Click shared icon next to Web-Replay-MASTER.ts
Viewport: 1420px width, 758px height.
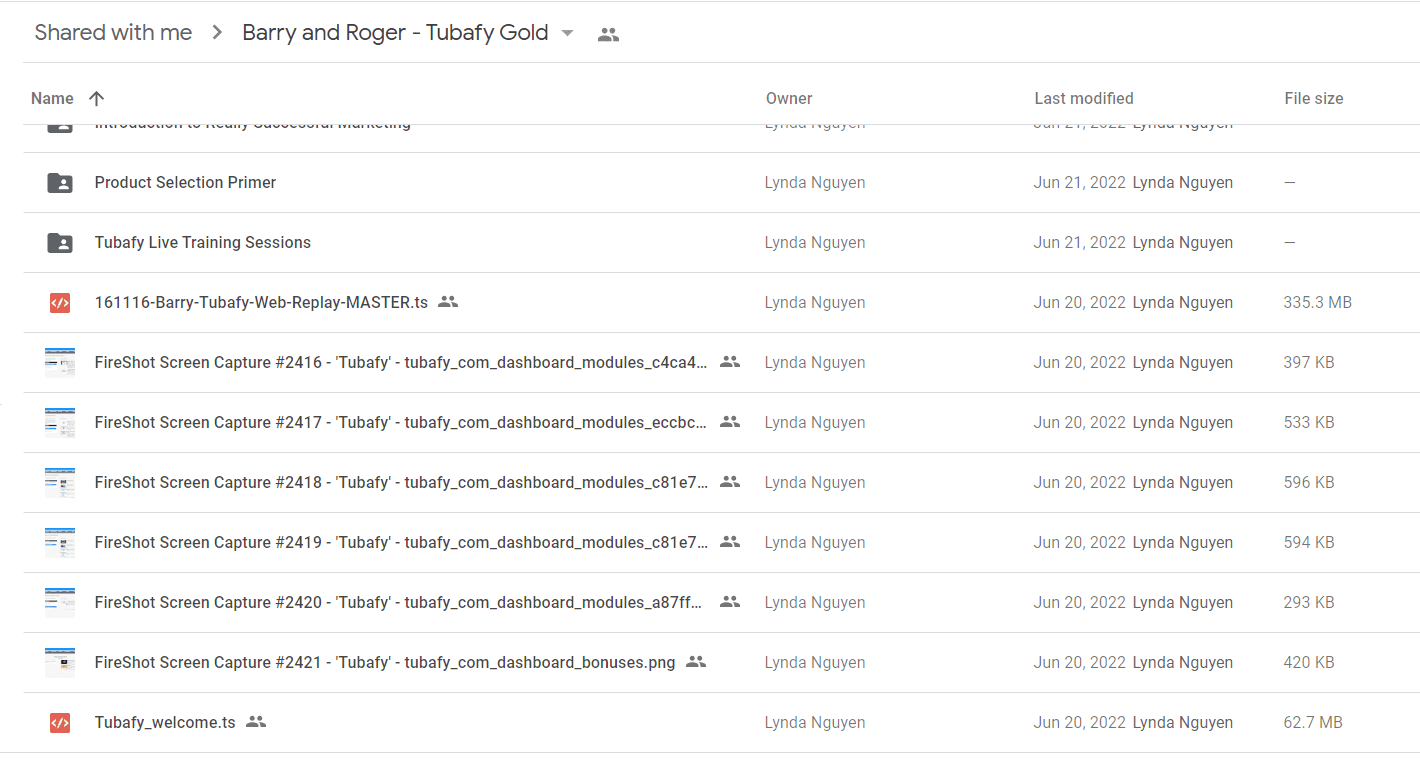pos(448,301)
